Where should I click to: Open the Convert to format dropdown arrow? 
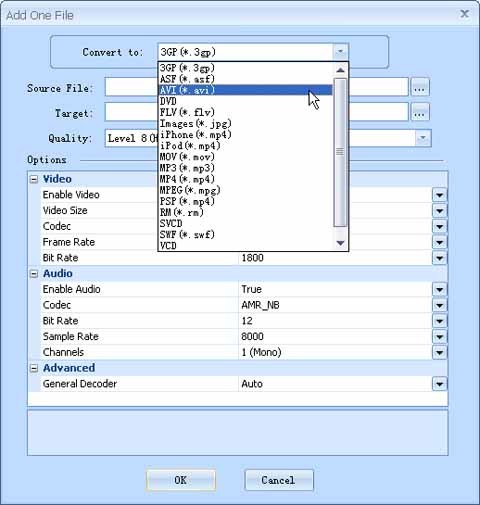pos(340,52)
